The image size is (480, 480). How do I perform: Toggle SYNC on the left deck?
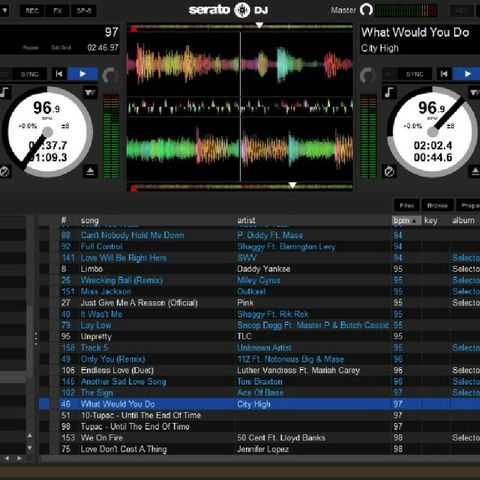(30, 74)
